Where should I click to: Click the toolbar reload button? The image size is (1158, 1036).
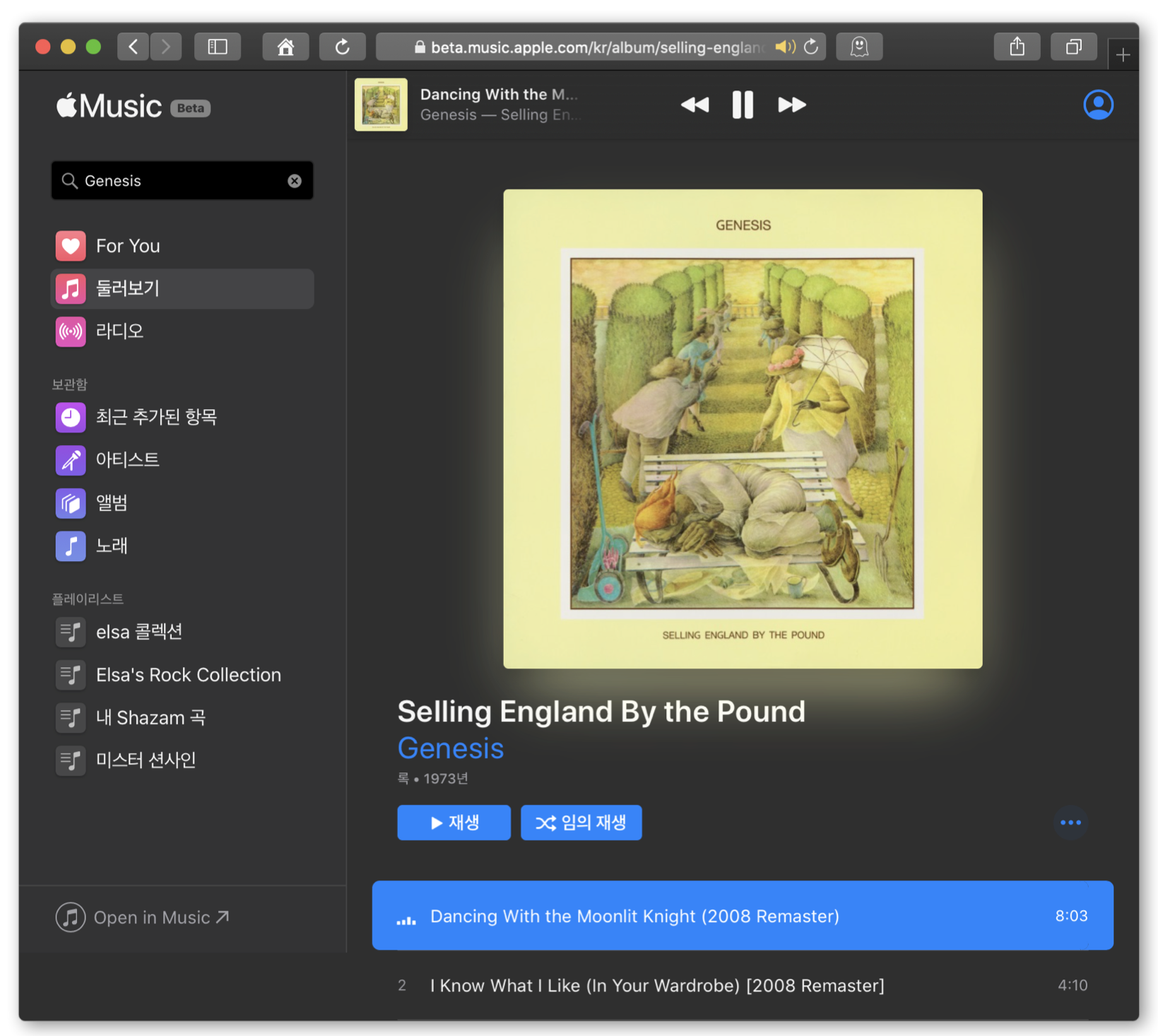click(x=343, y=47)
